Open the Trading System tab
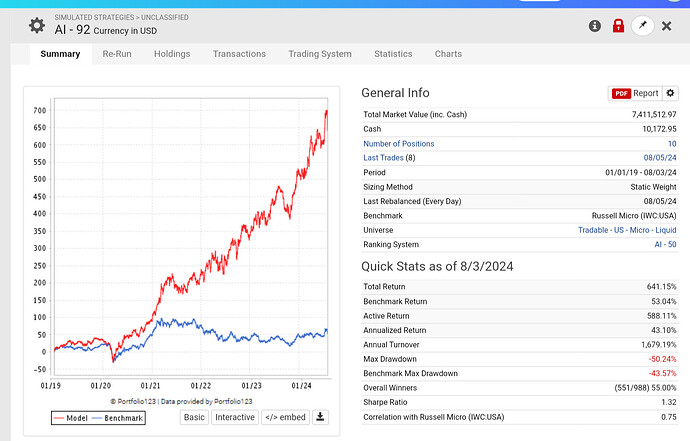This screenshot has width=690, height=441. coord(320,54)
